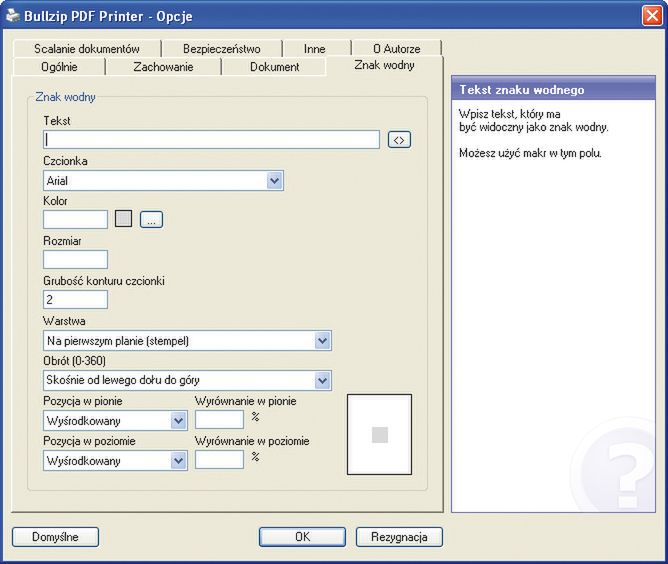The image size is (668, 564).
Task: Click the Kolor value input field
Action: pos(75,219)
